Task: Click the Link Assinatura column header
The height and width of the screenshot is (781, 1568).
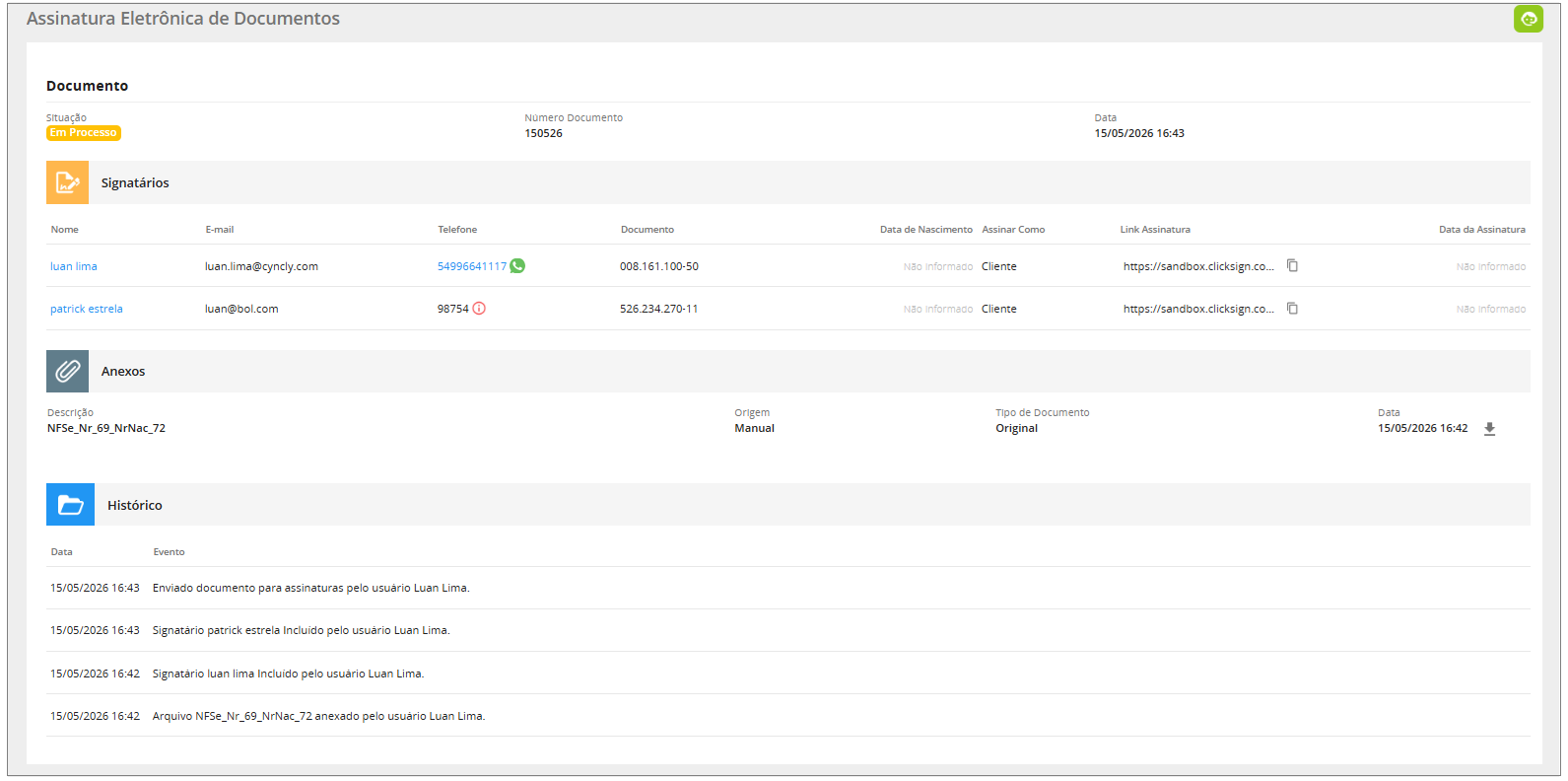Action: (1155, 230)
